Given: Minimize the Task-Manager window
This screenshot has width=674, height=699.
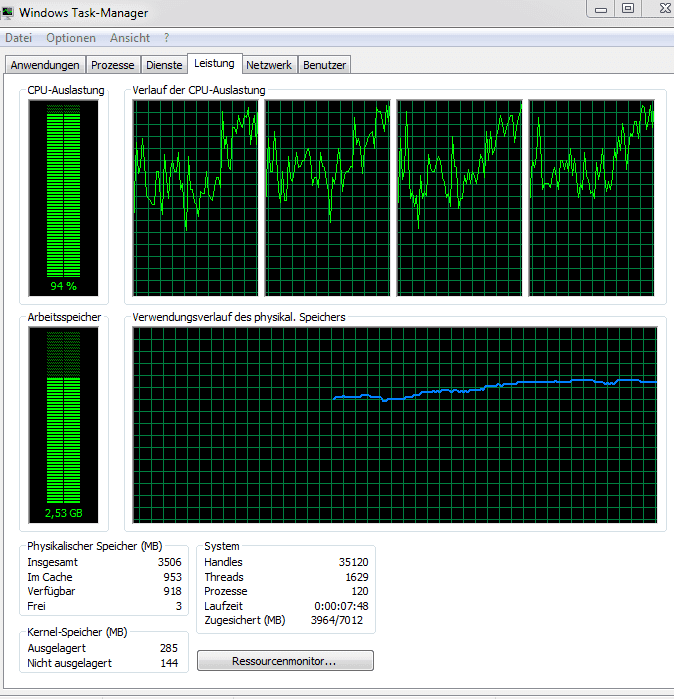Looking at the screenshot, I should (601, 9).
